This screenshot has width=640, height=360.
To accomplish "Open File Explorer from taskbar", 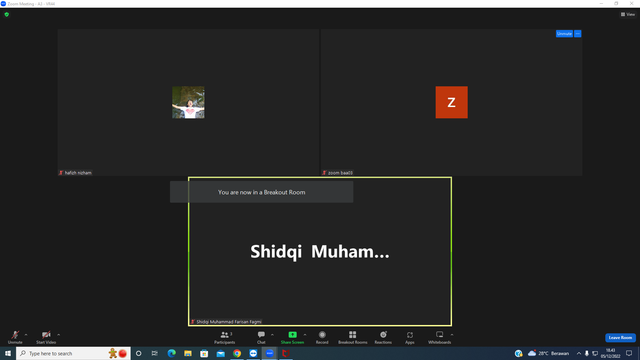I will [x=188, y=353].
